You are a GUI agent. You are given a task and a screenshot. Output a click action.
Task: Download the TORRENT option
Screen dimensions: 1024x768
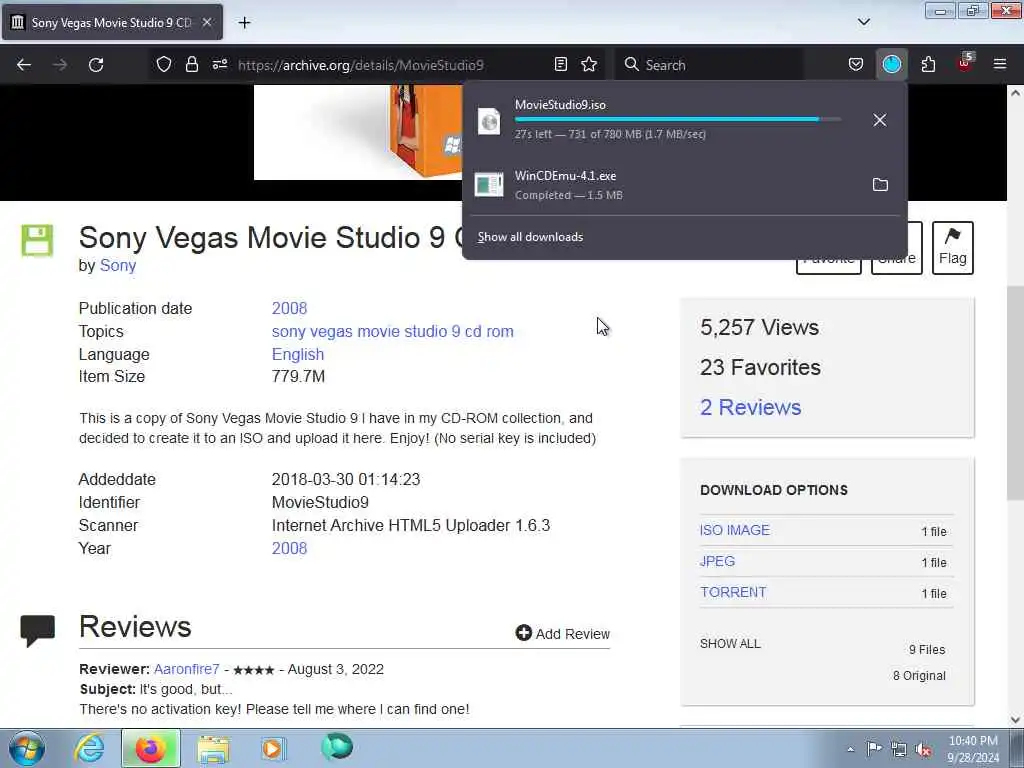pos(733,592)
